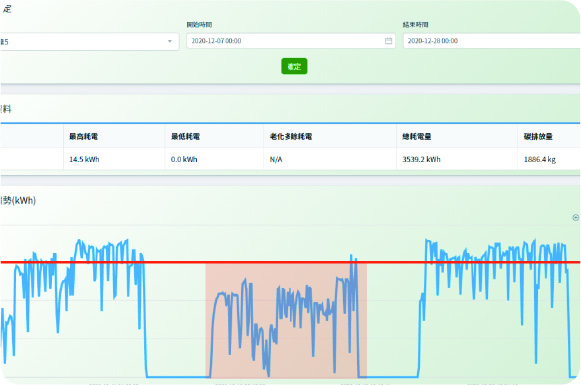Click the chart download icon at right

click(575, 218)
